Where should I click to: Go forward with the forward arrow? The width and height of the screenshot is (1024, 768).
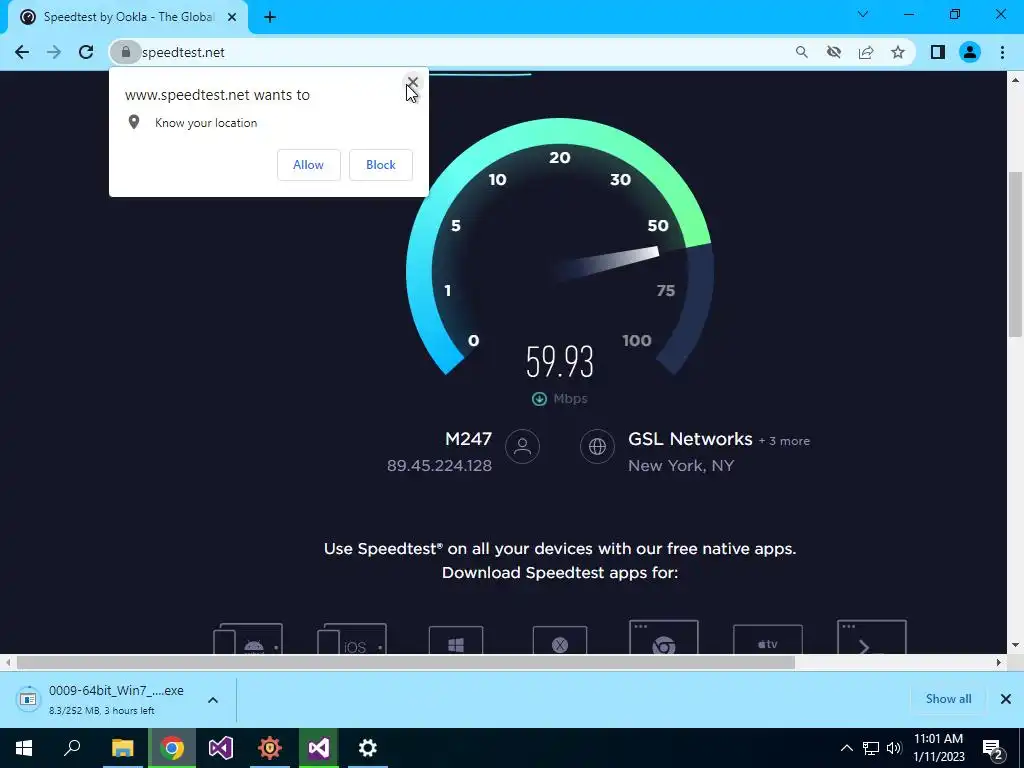pos(54,52)
